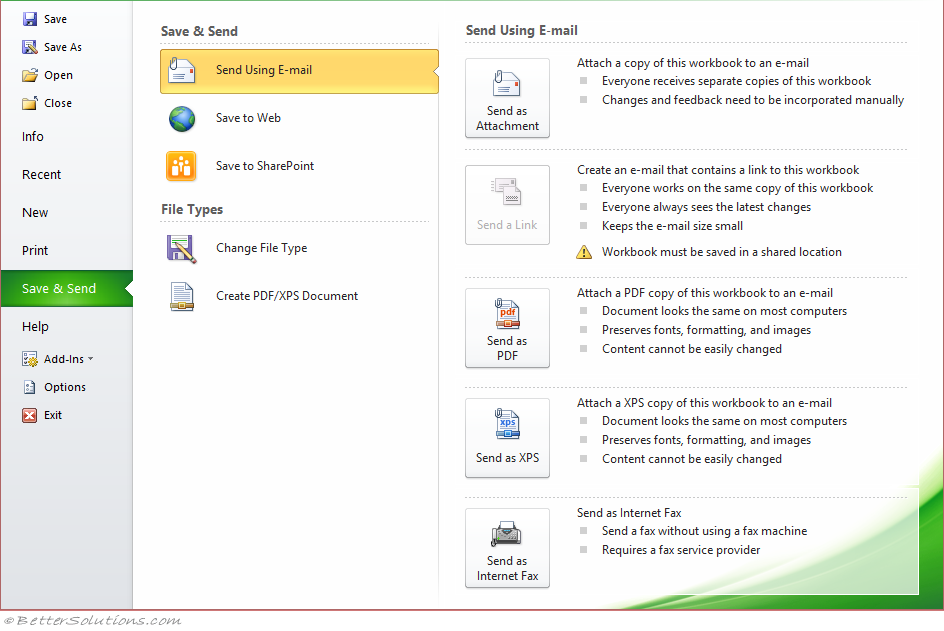Click 'Keeps the e-mail size small'
Viewport: 944px width, 631px height.
[672, 226]
